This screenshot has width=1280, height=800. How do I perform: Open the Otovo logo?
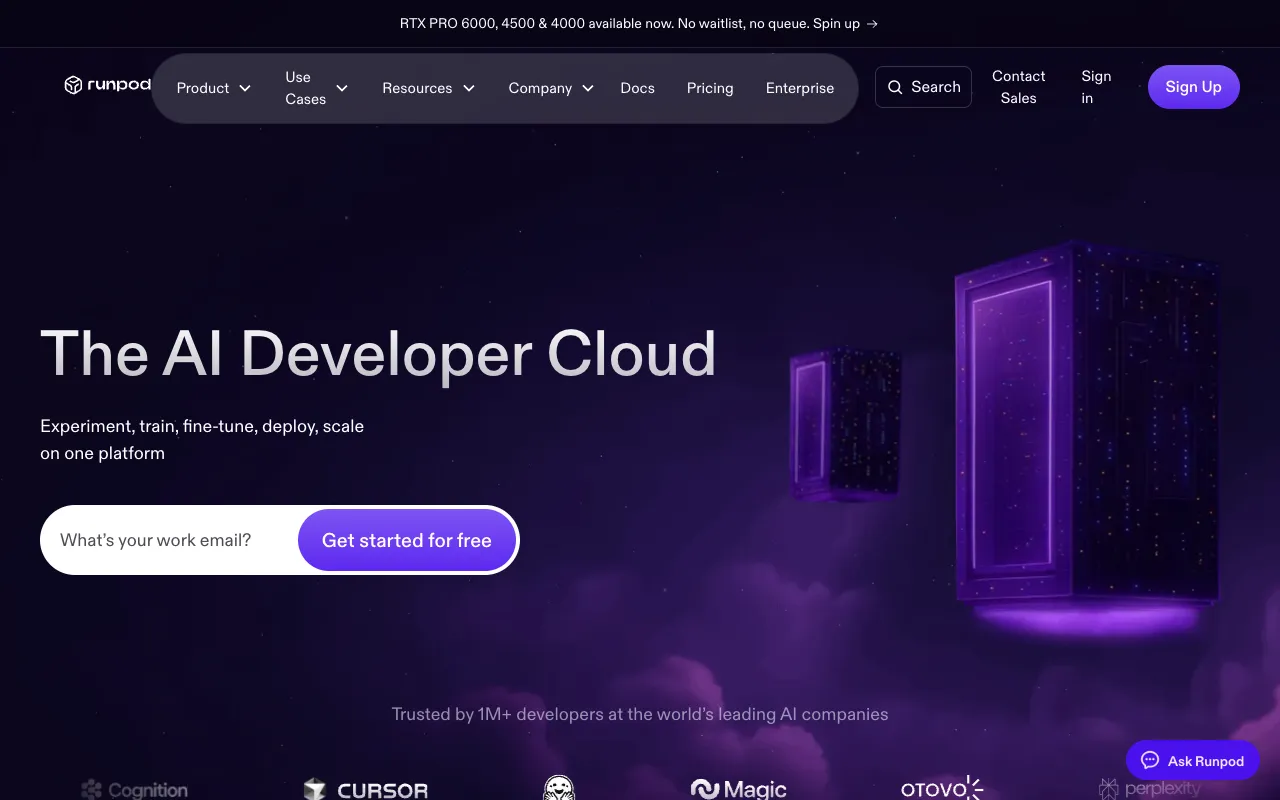point(942,789)
